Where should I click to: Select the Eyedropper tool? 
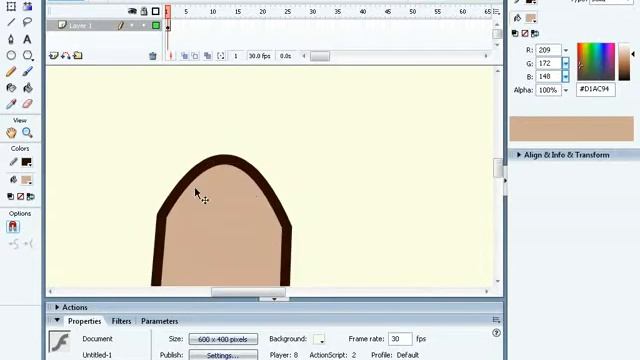(11, 104)
